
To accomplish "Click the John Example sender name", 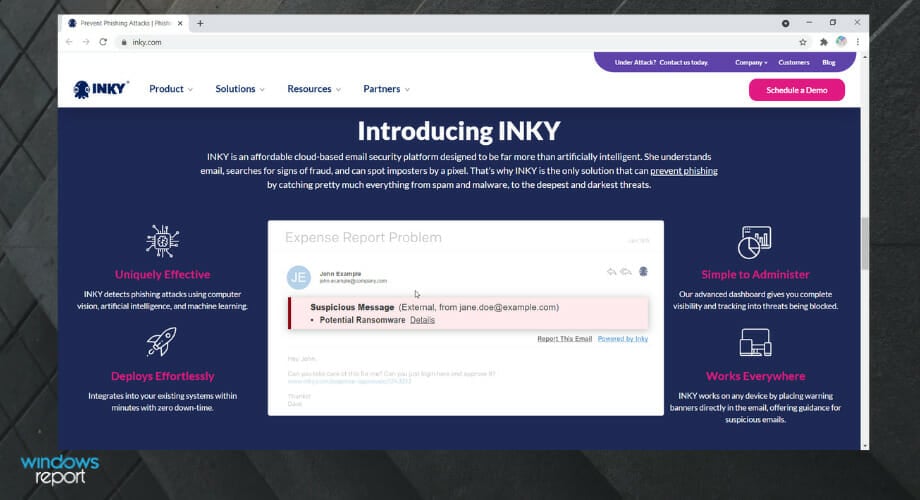I will pyautogui.click(x=340, y=273).
